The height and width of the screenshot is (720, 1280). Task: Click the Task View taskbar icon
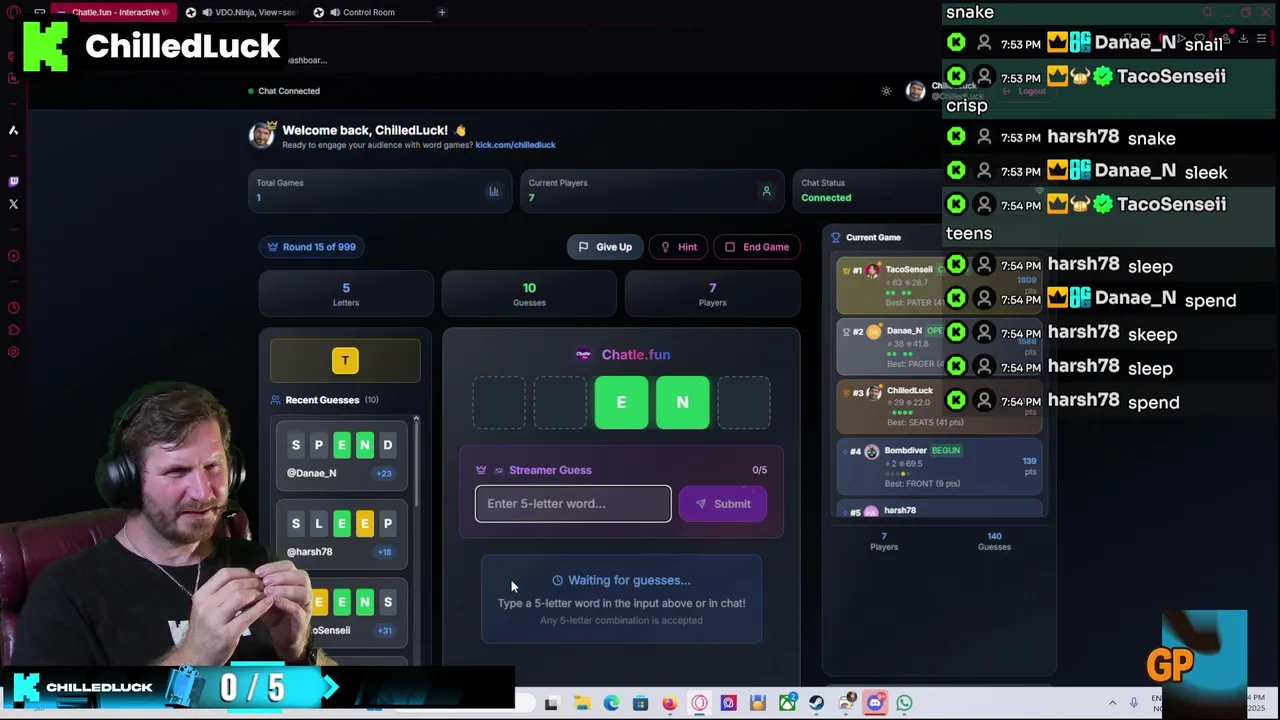click(x=551, y=703)
